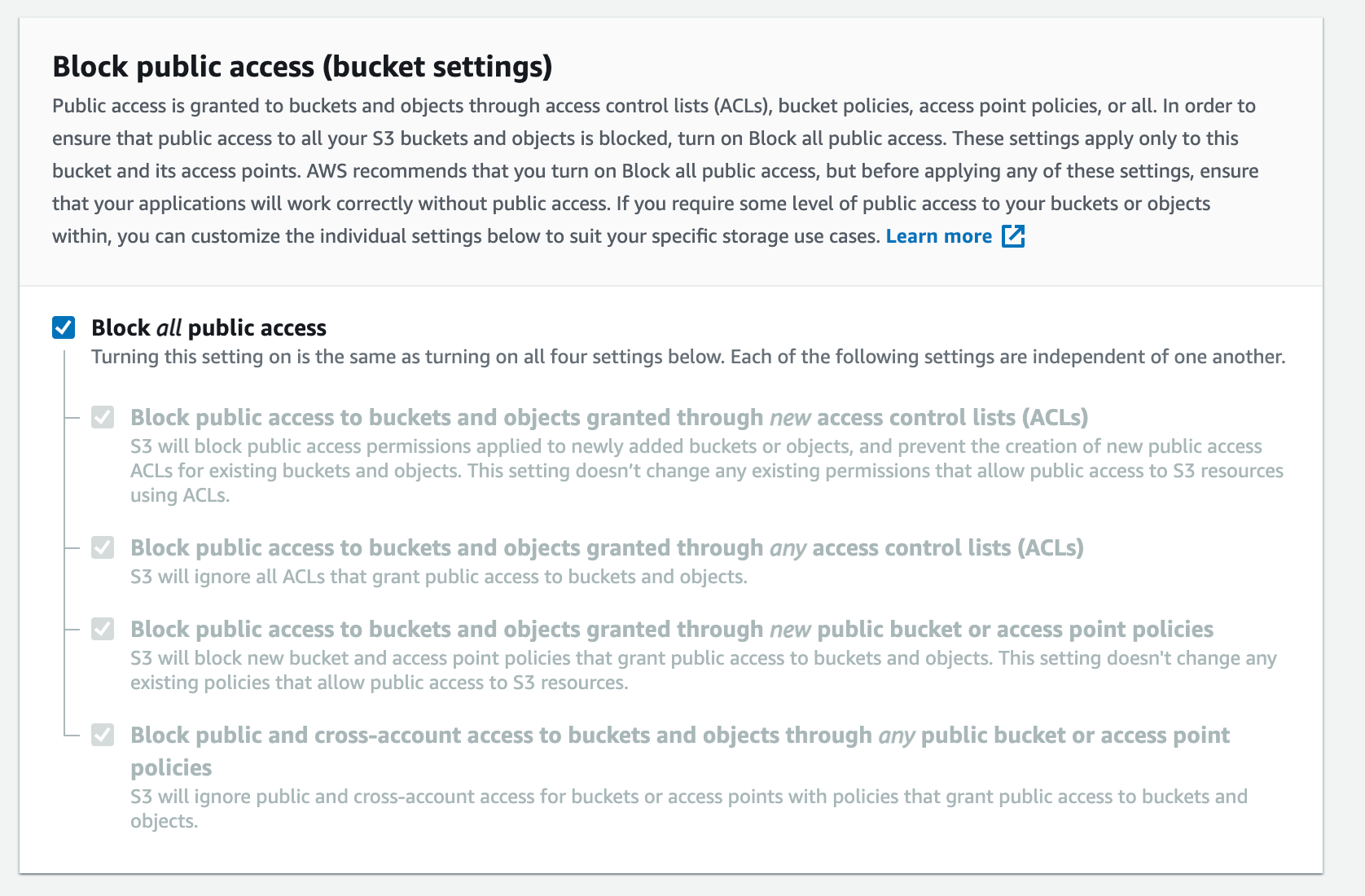Viewport: 1365px width, 896px height.
Task: Click the blue Learn more text
Action: click(x=938, y=235)
